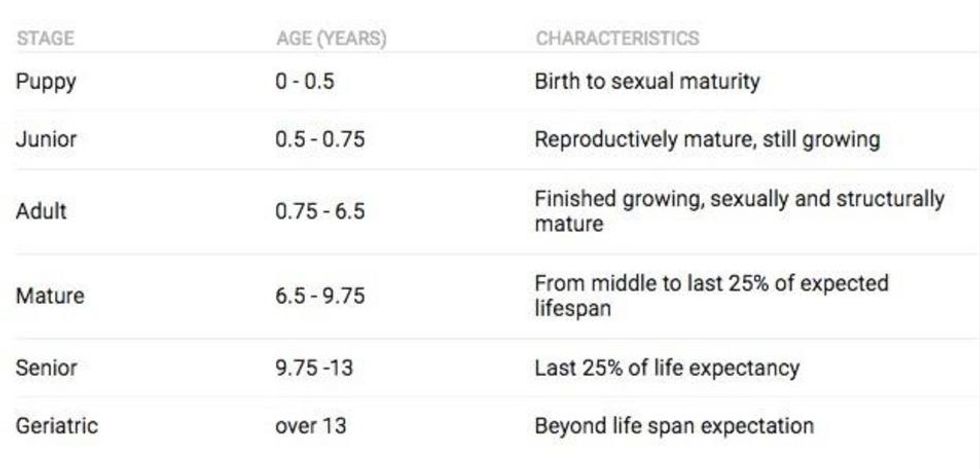Click the Geriatric stage cell
The width and height of the screenshot is (980, 469).
coord(57,426)
